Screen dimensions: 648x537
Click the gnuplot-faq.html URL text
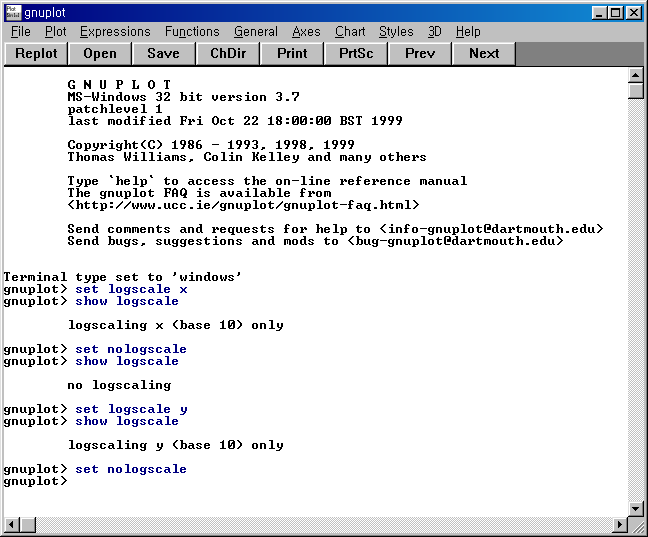pos(243,205)
